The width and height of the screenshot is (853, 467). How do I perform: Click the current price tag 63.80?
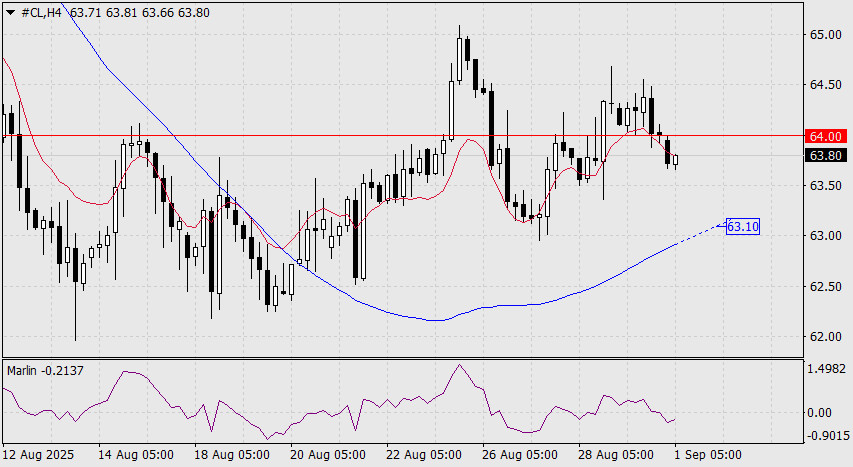click(825, 156)
